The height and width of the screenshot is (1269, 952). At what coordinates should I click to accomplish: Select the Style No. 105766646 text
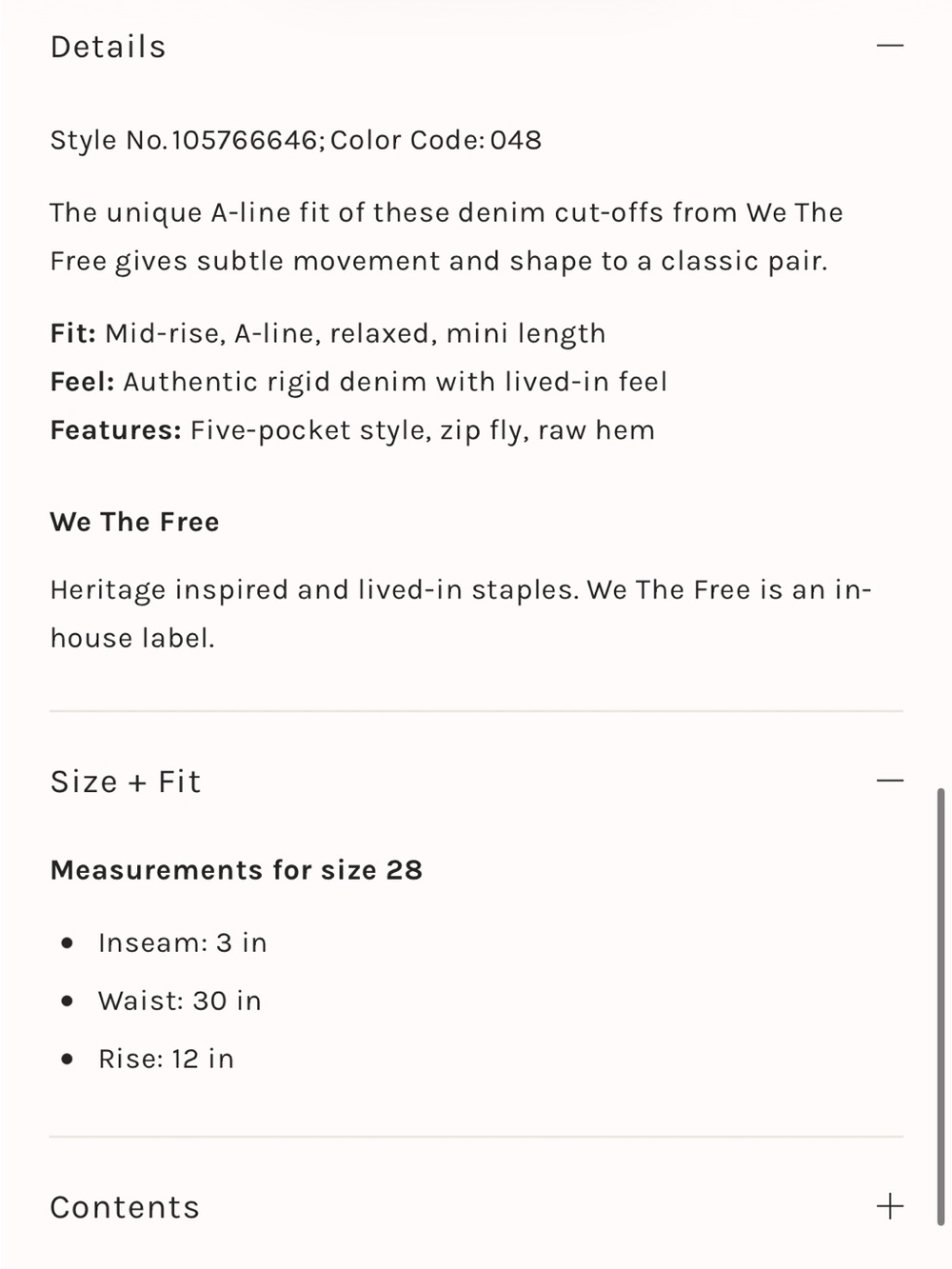pyautogui.click(x=183, y=140)
